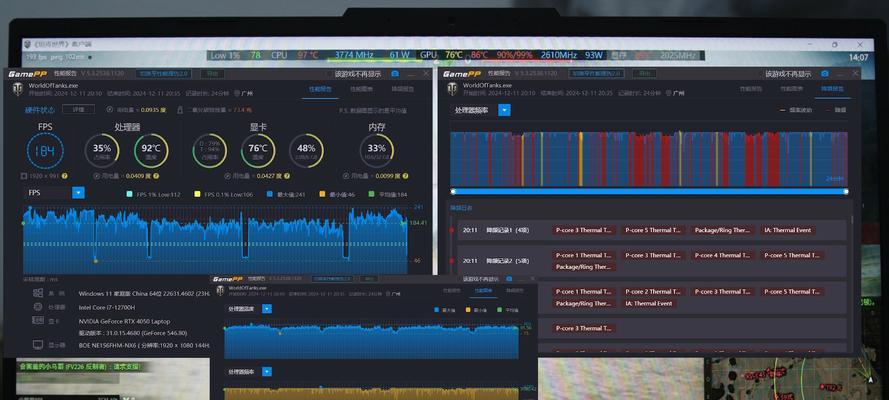Click 导出 export button in bottom GamePP window
889x400 pixels.
(369, 279)
